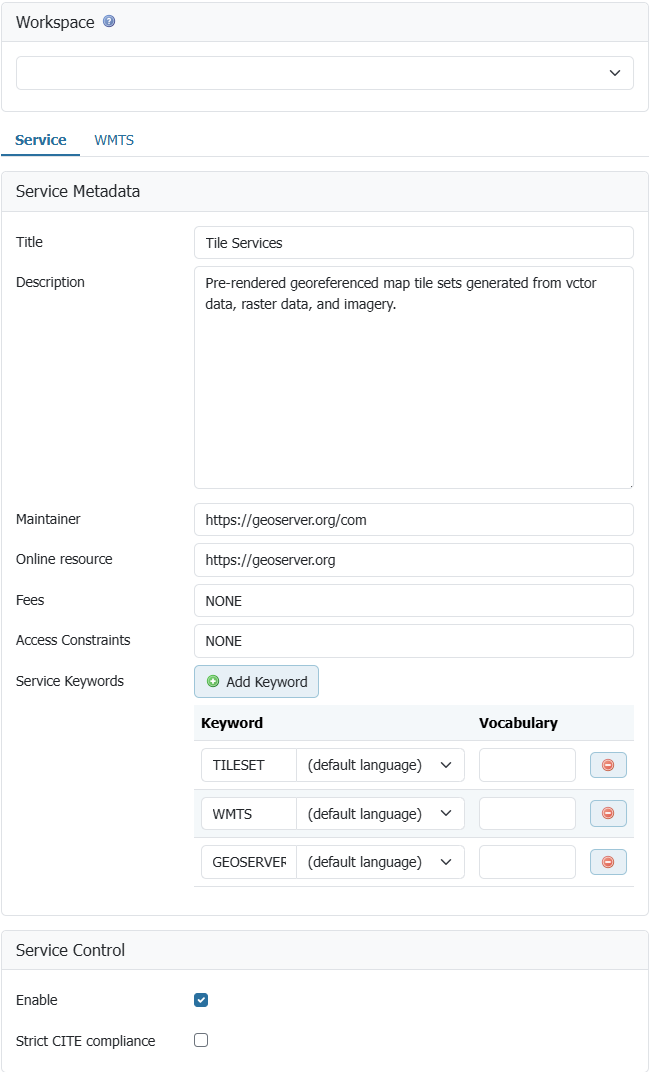The height and width of the screenshot is (1072, 651).
Task: Focus the Description text area
Action: (x=413, y=377)
